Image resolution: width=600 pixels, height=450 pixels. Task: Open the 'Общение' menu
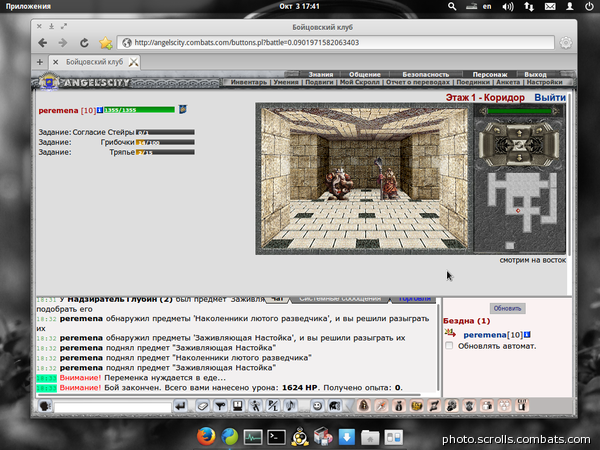(x=365, y=74)
